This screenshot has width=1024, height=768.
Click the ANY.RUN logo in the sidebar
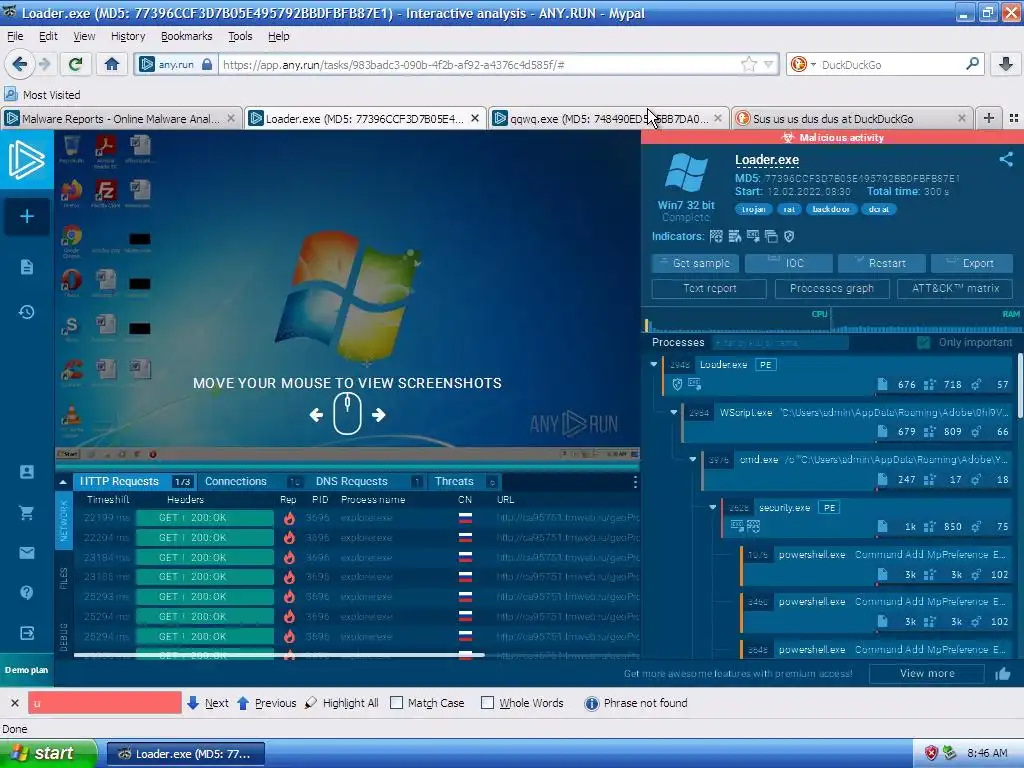point(27,159)
